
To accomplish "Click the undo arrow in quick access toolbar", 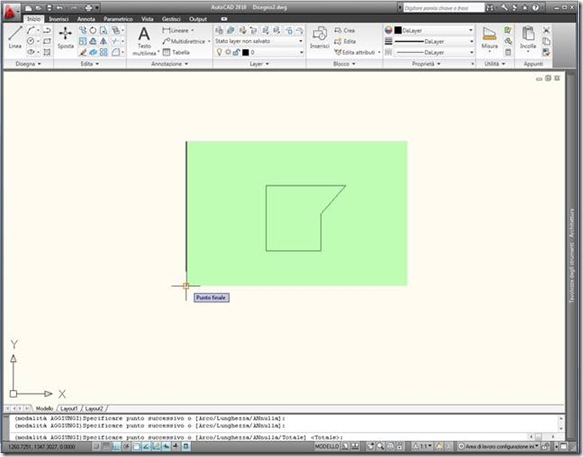I will 59,8.
